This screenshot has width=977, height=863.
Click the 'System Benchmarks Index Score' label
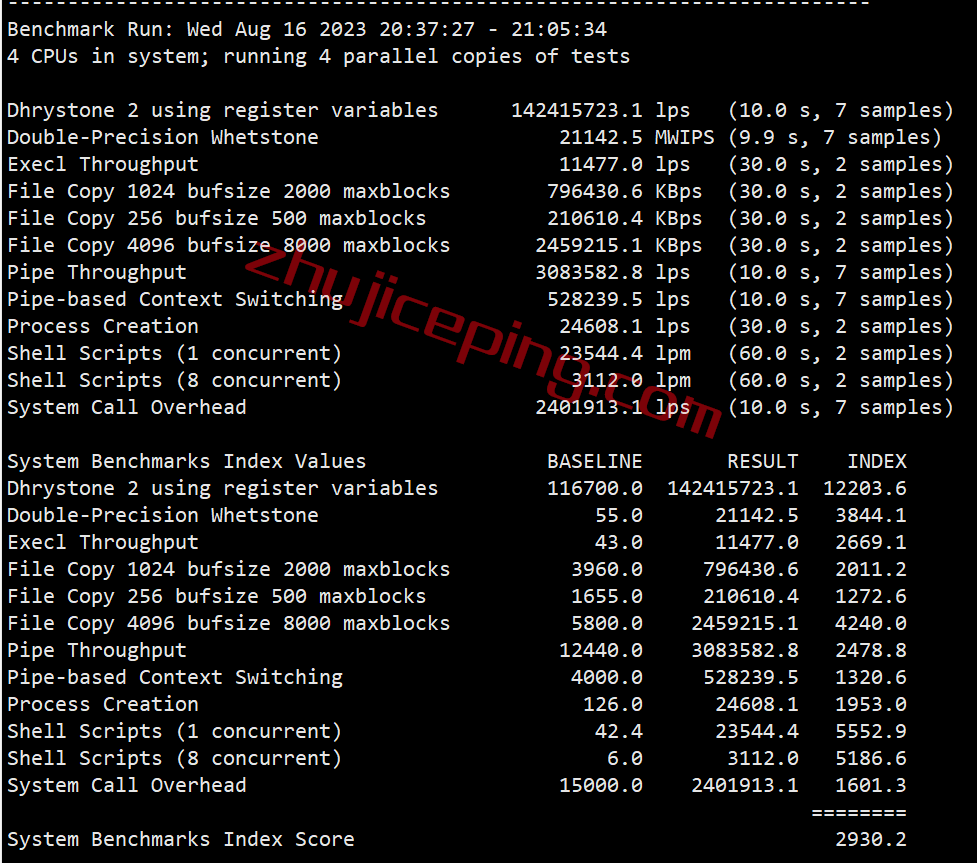pos(181,839)
